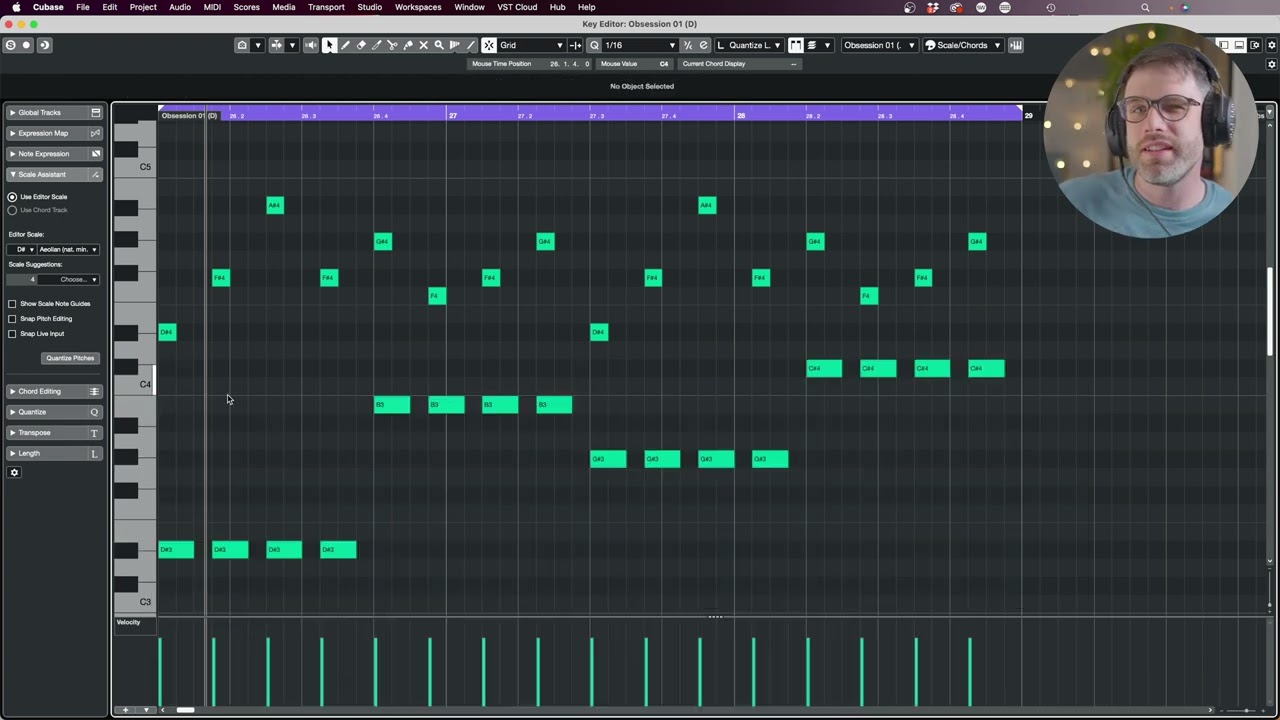Screen dimensions: 1280x720
Task: Open Scale Suggestions Choose dropdown
Action: 67,279
